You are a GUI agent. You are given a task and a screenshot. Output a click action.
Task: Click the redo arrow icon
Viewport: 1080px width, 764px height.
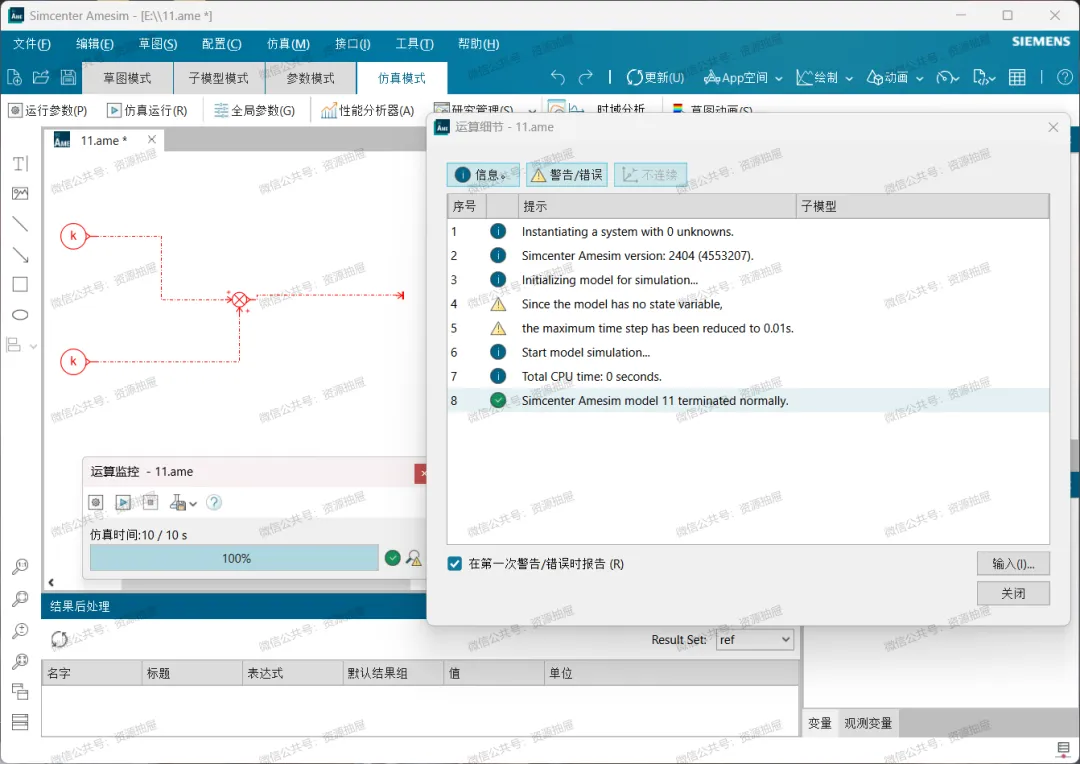[585, 78]
